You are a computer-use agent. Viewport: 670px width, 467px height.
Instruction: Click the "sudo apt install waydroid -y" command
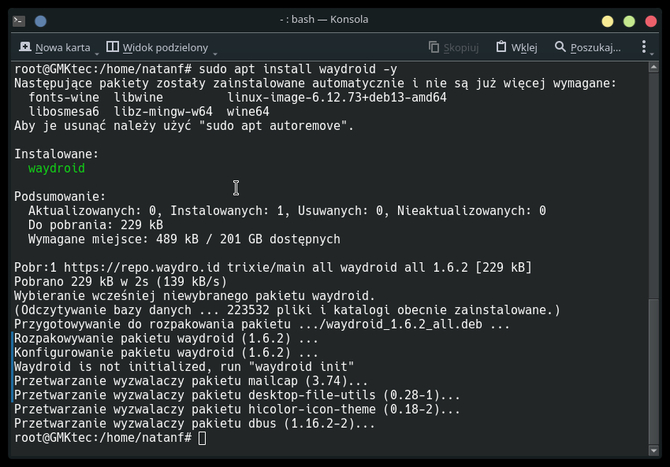[298, 69]
